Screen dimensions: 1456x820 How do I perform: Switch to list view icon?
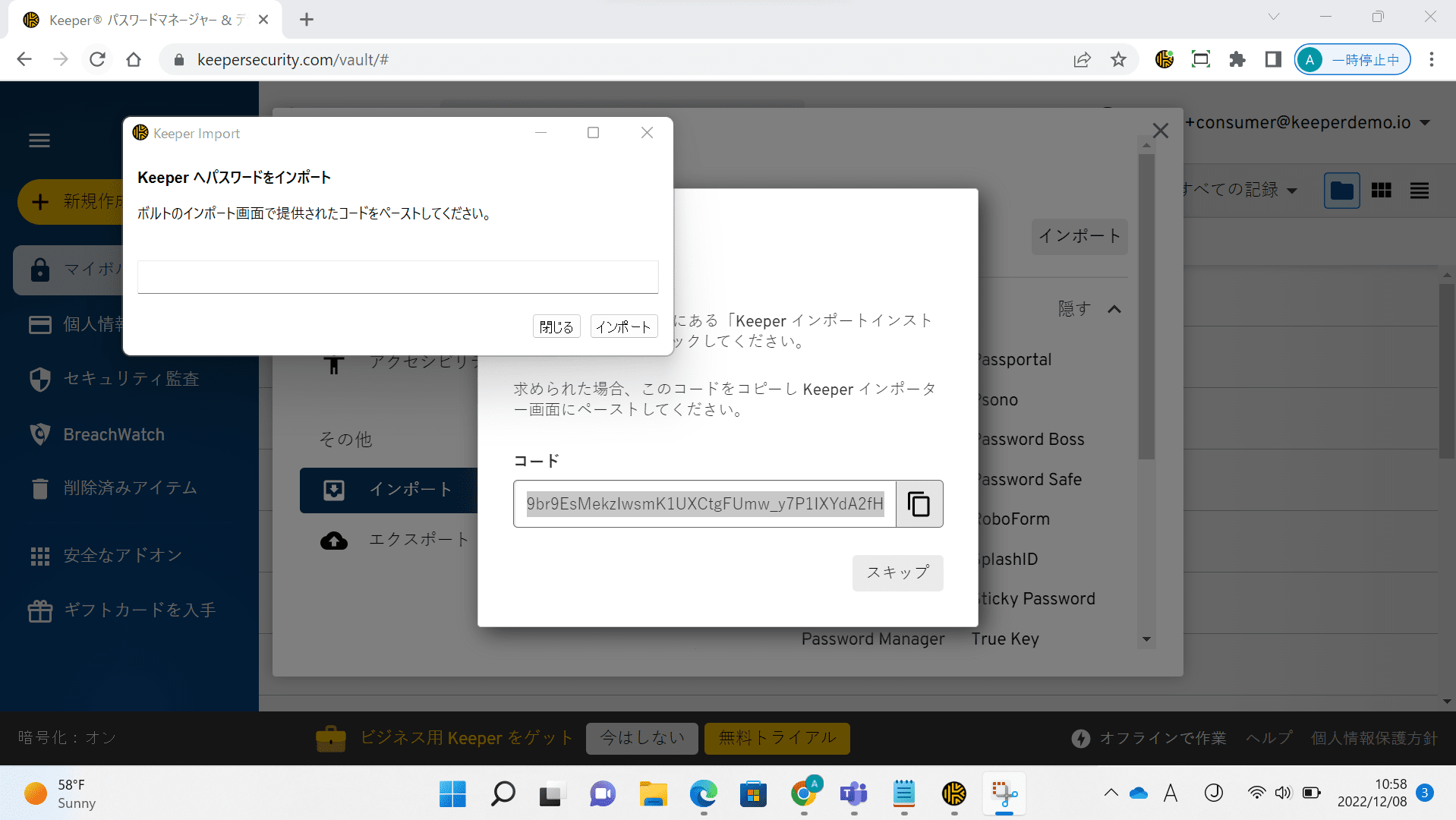[1419, 191]
